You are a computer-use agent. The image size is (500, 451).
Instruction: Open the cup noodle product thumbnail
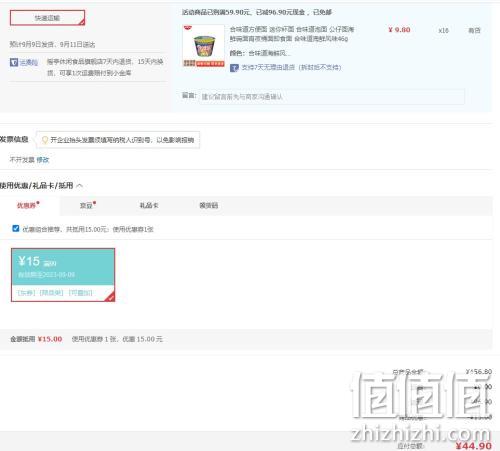point(204,46)
